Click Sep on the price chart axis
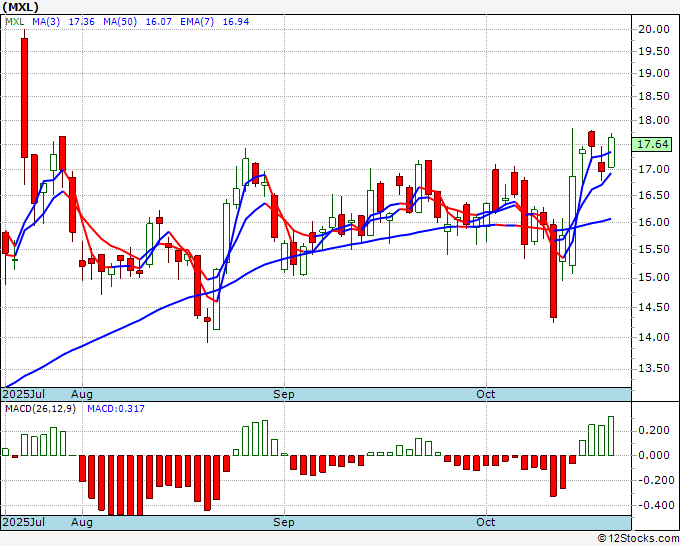 (284, 394)
